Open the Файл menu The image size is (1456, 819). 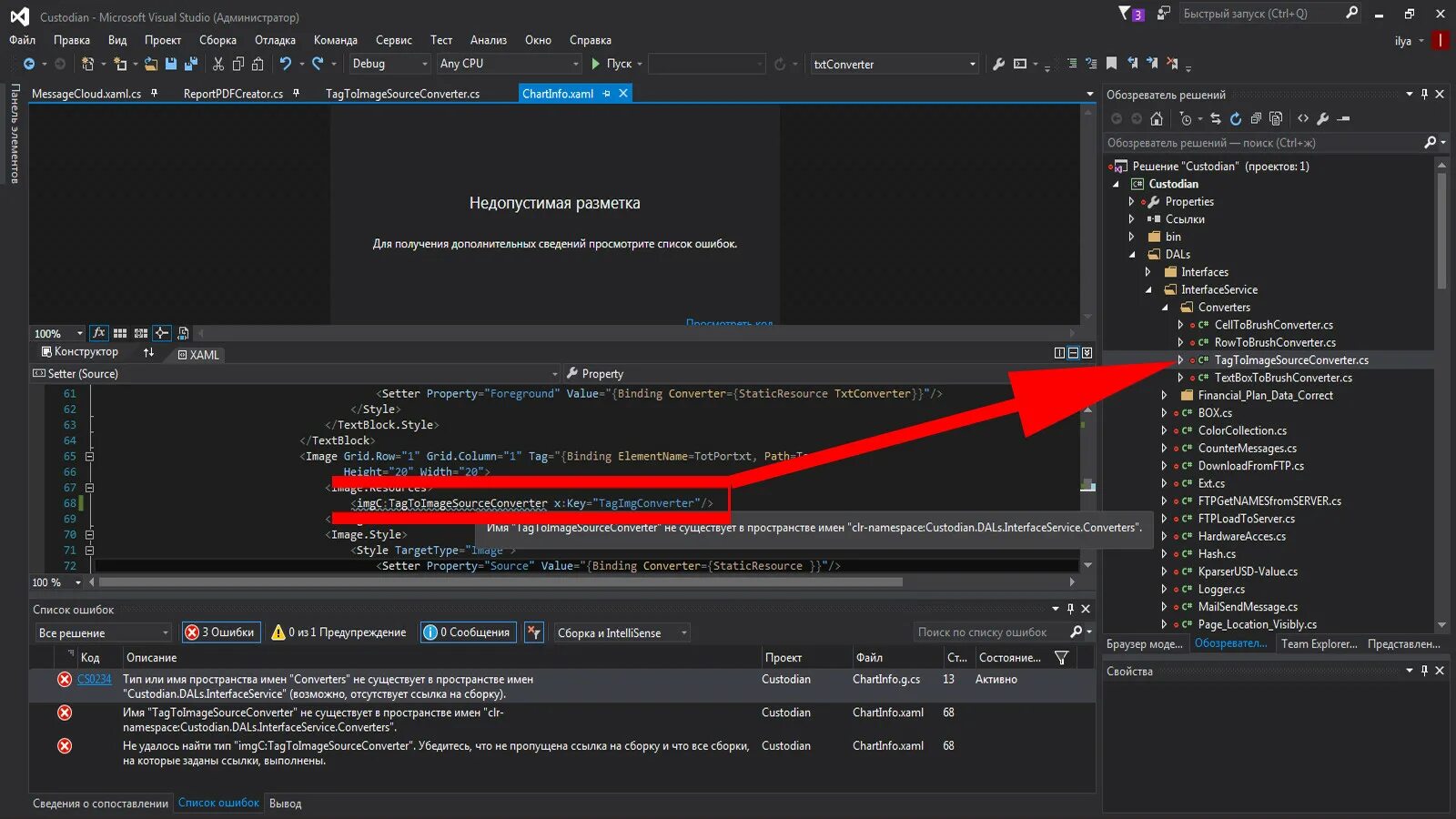(x=23, y=40)
